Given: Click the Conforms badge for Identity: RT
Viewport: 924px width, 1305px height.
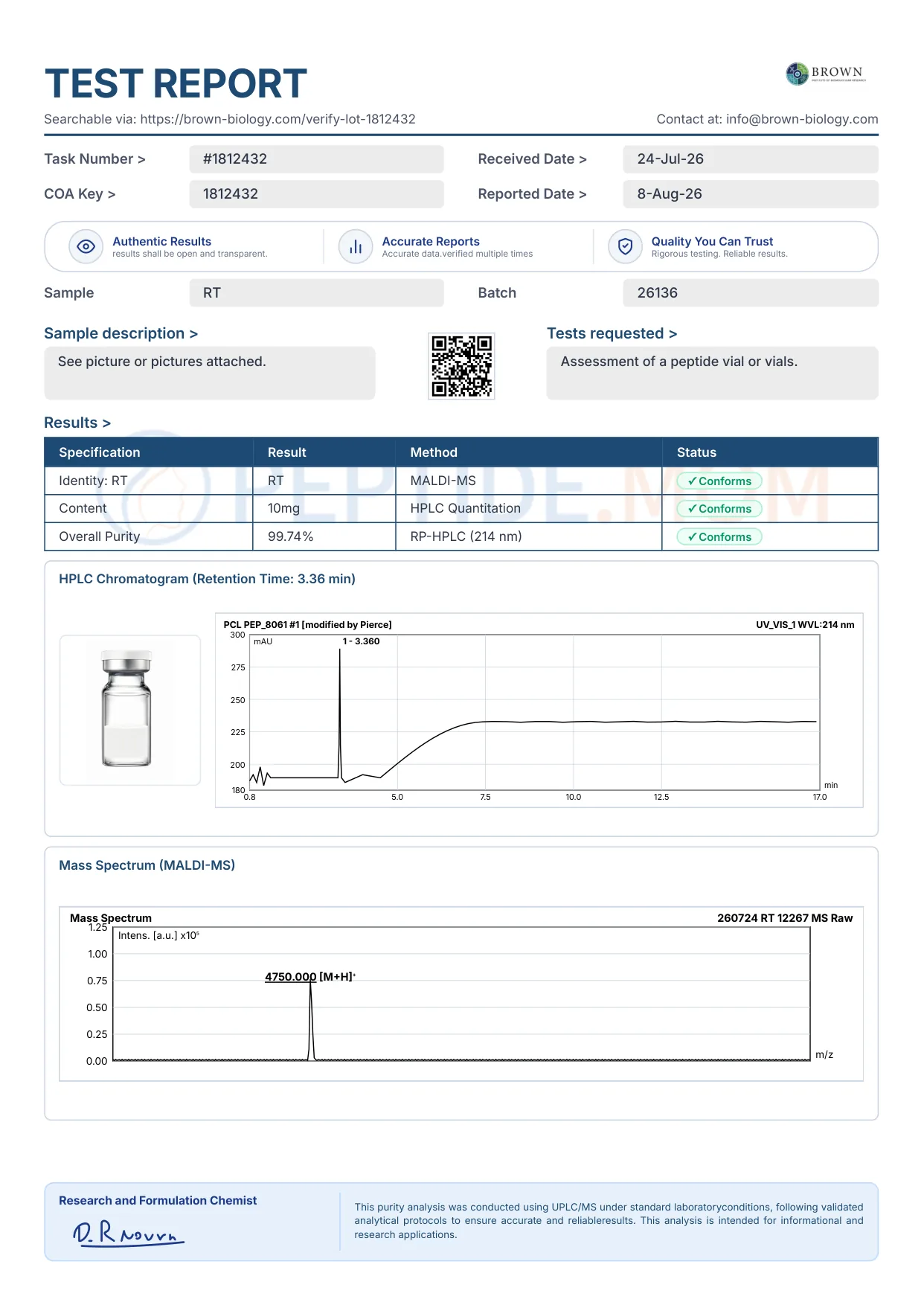Looking at the screenshot, I should [719, 481].
